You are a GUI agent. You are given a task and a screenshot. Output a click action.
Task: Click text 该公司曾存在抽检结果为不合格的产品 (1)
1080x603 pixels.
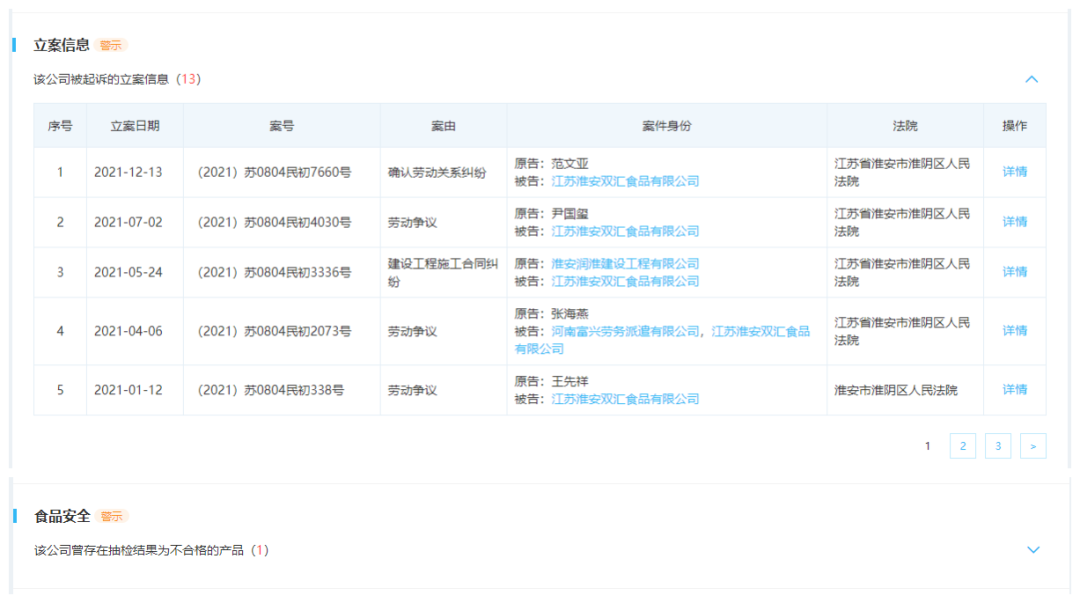(152, 550)
